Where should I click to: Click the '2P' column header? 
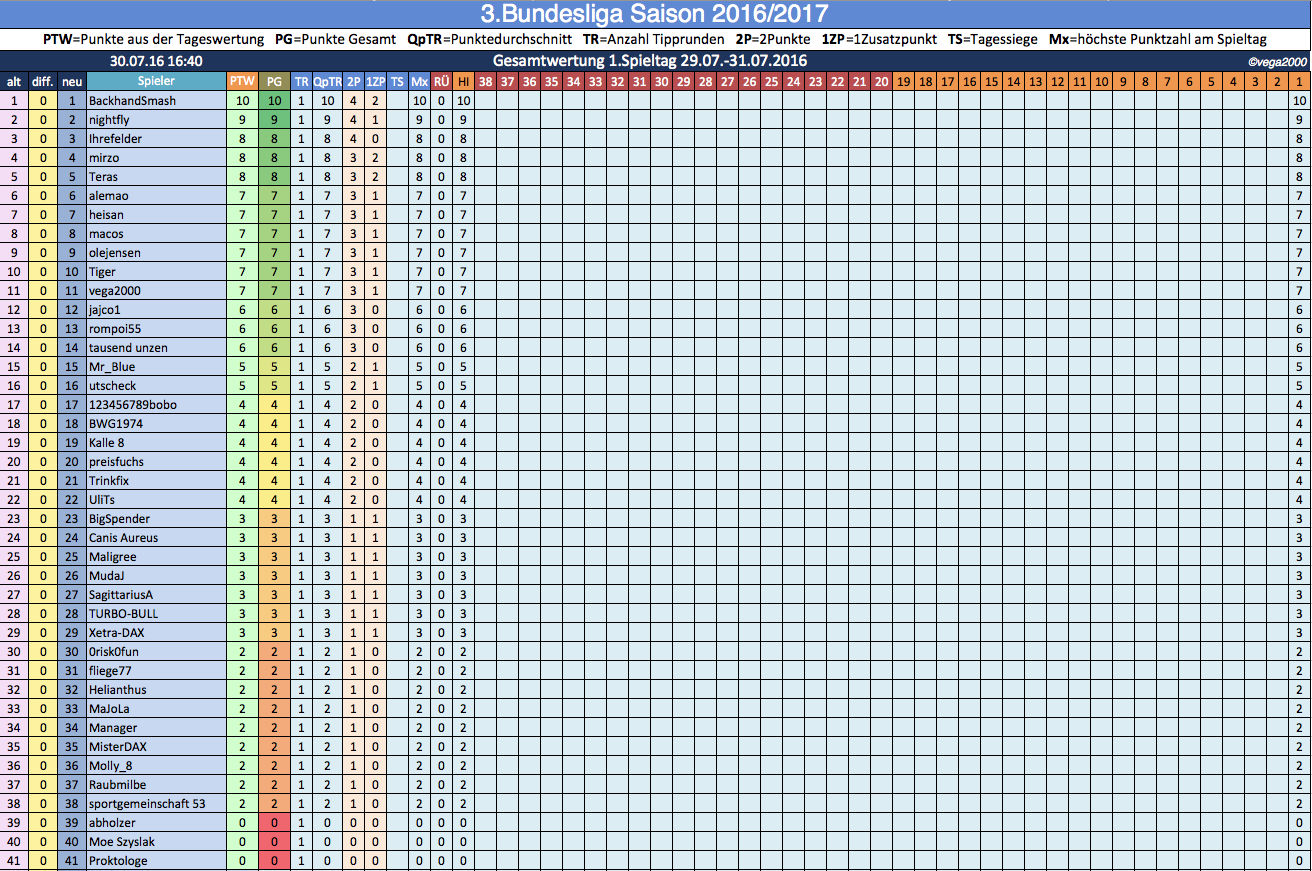[x=353, y=81]
